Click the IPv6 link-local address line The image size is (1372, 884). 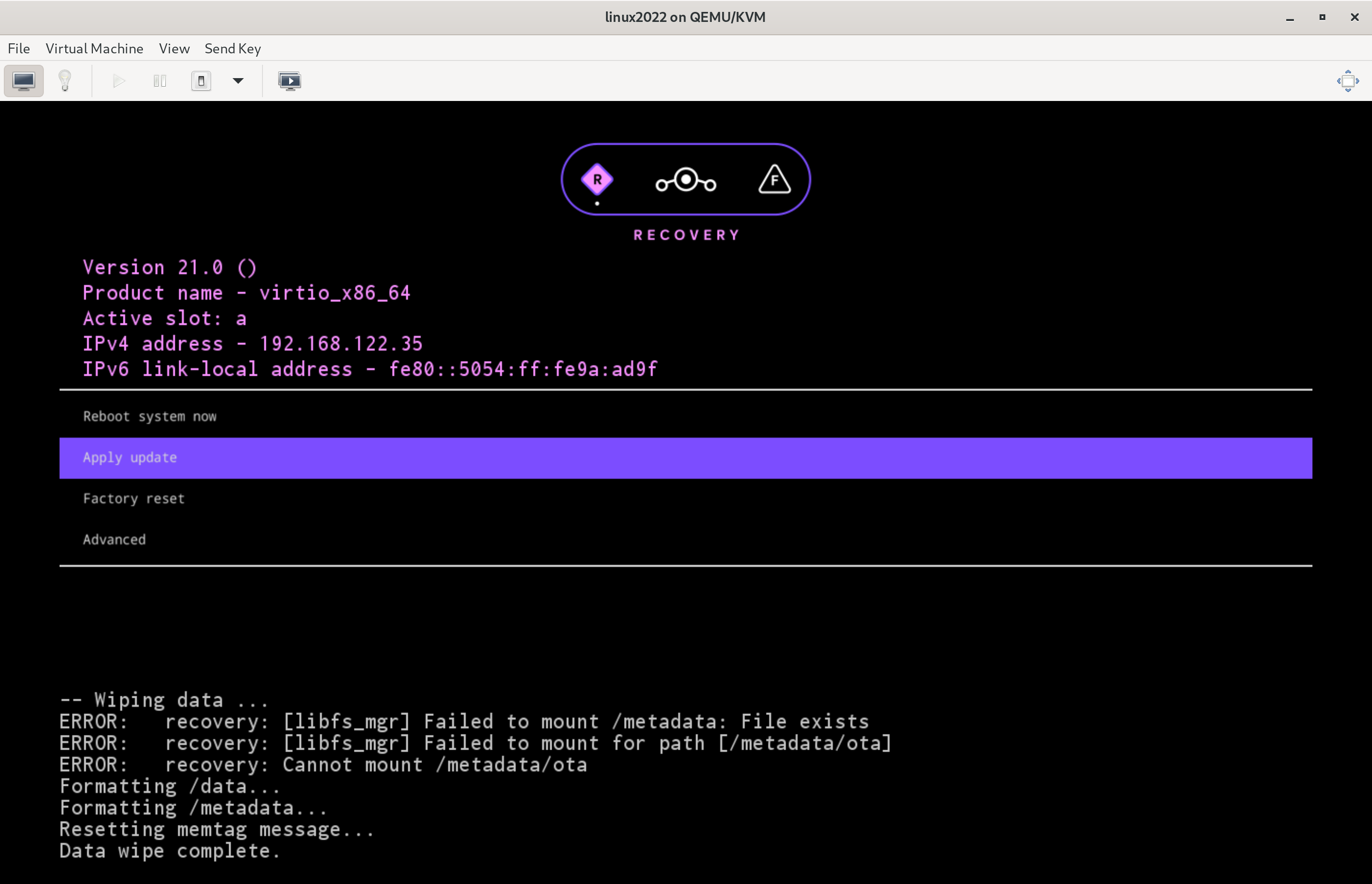[x=370, y=369]
